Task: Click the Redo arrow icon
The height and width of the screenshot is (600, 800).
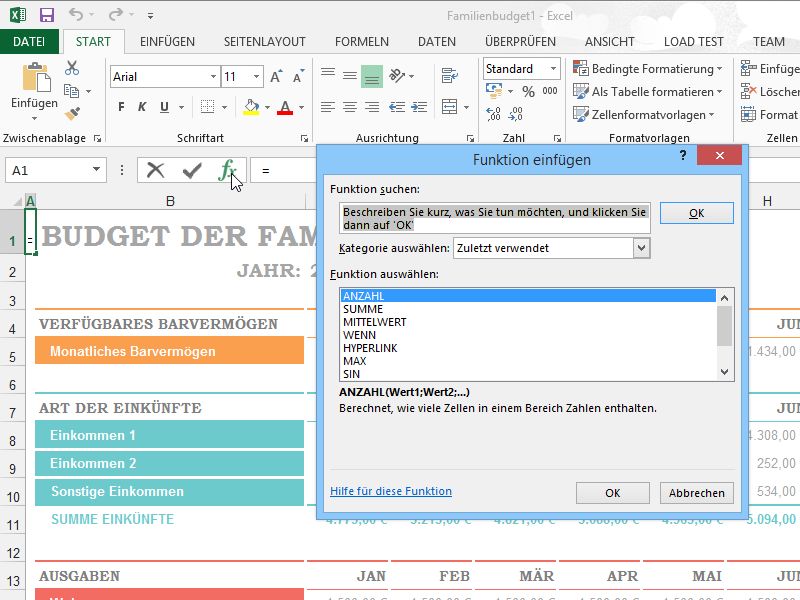Action: 115,15
